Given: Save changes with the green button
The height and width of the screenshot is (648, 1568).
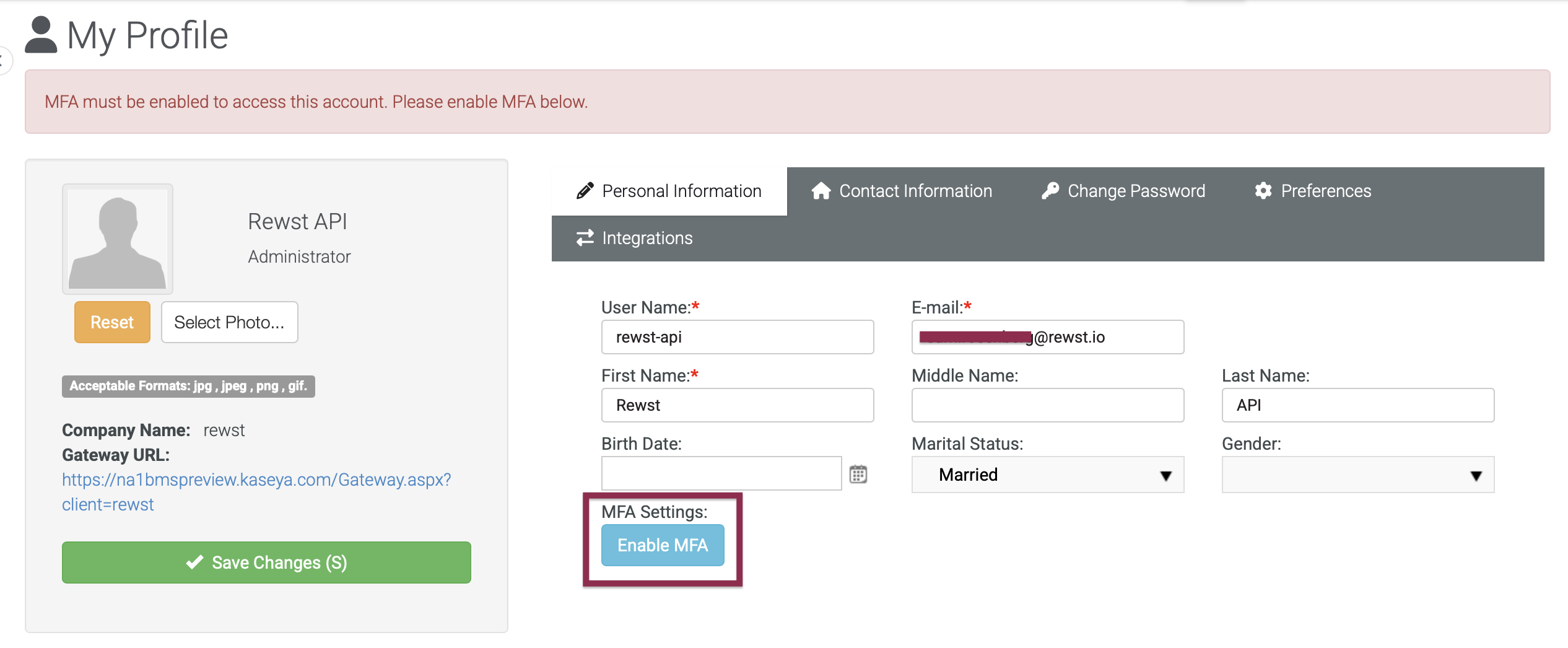Looking at the screenshot, I should [266, 563].
